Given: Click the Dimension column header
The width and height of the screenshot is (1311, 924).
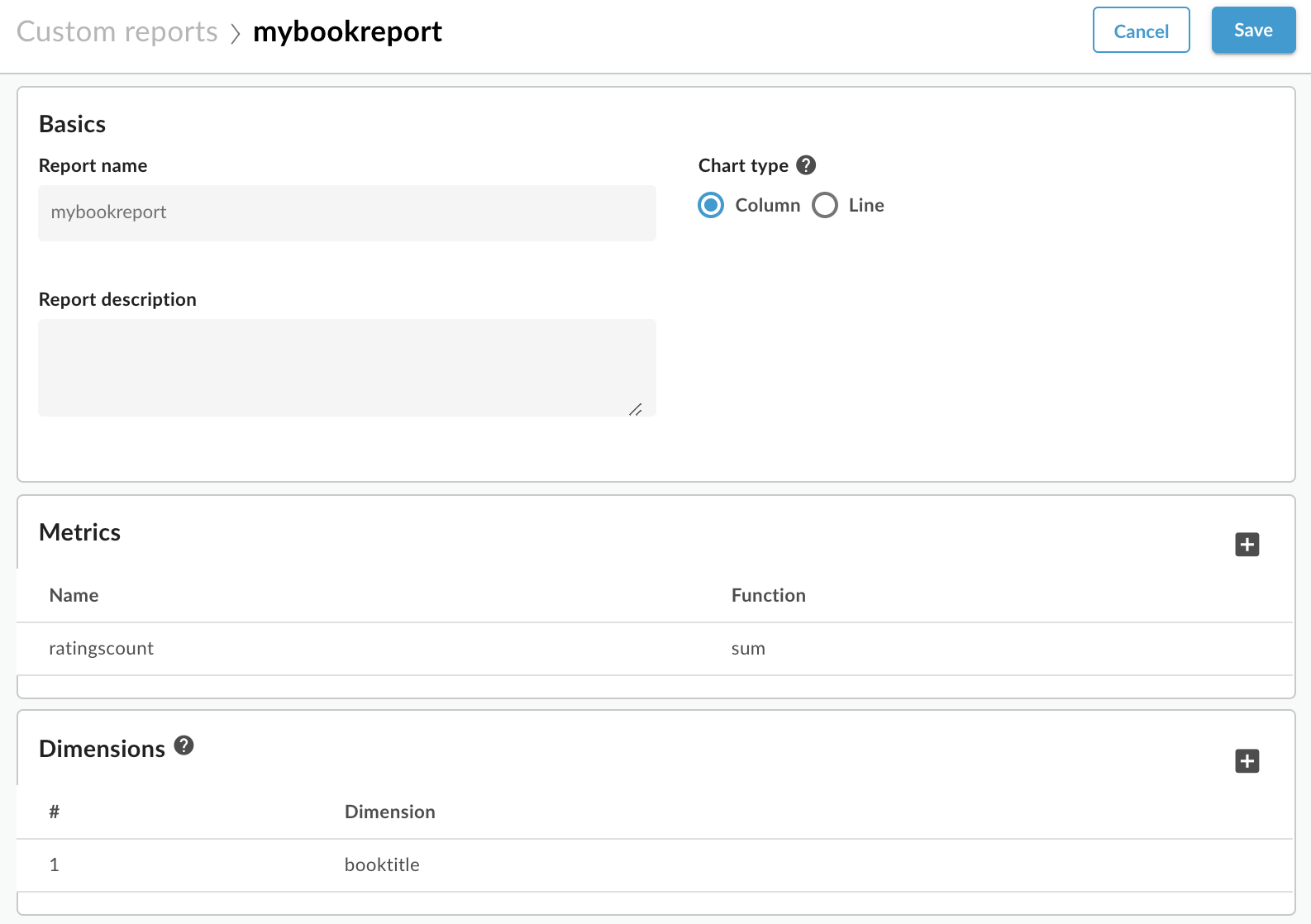Looking at the screenshot, I should click(389, 812).
